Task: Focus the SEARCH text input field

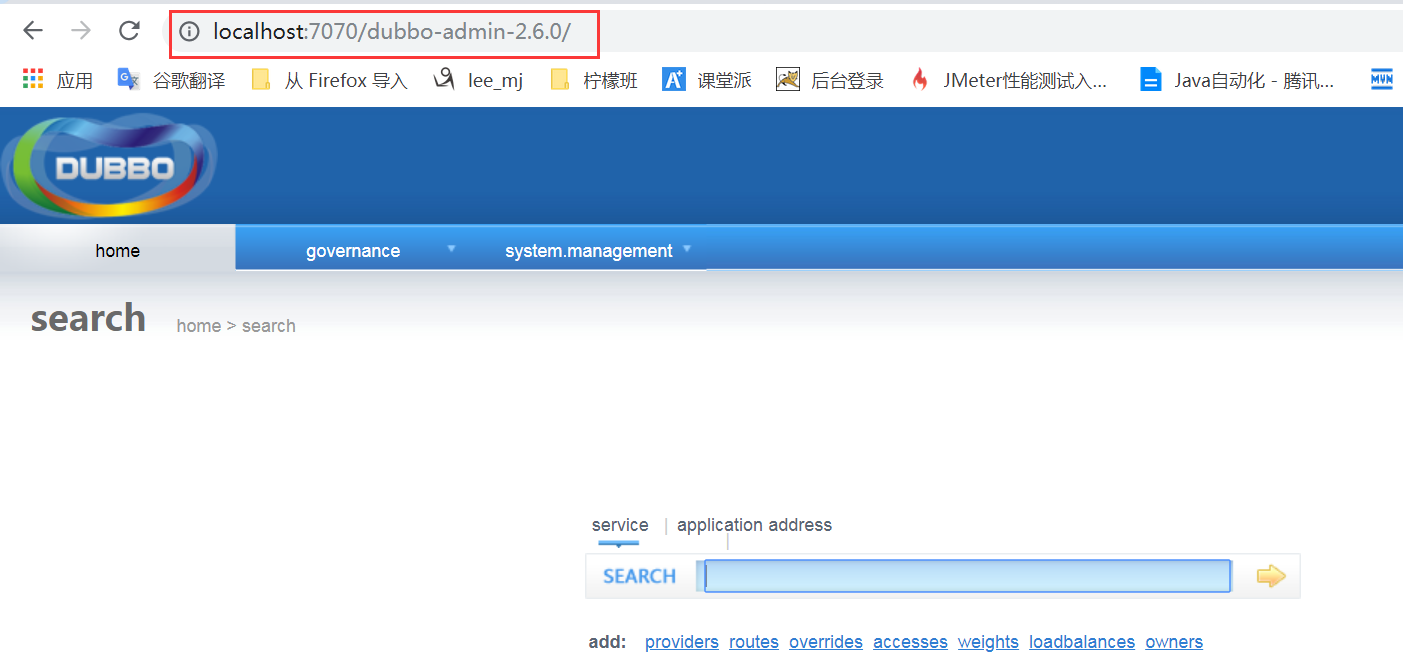Action: (967, 576)
